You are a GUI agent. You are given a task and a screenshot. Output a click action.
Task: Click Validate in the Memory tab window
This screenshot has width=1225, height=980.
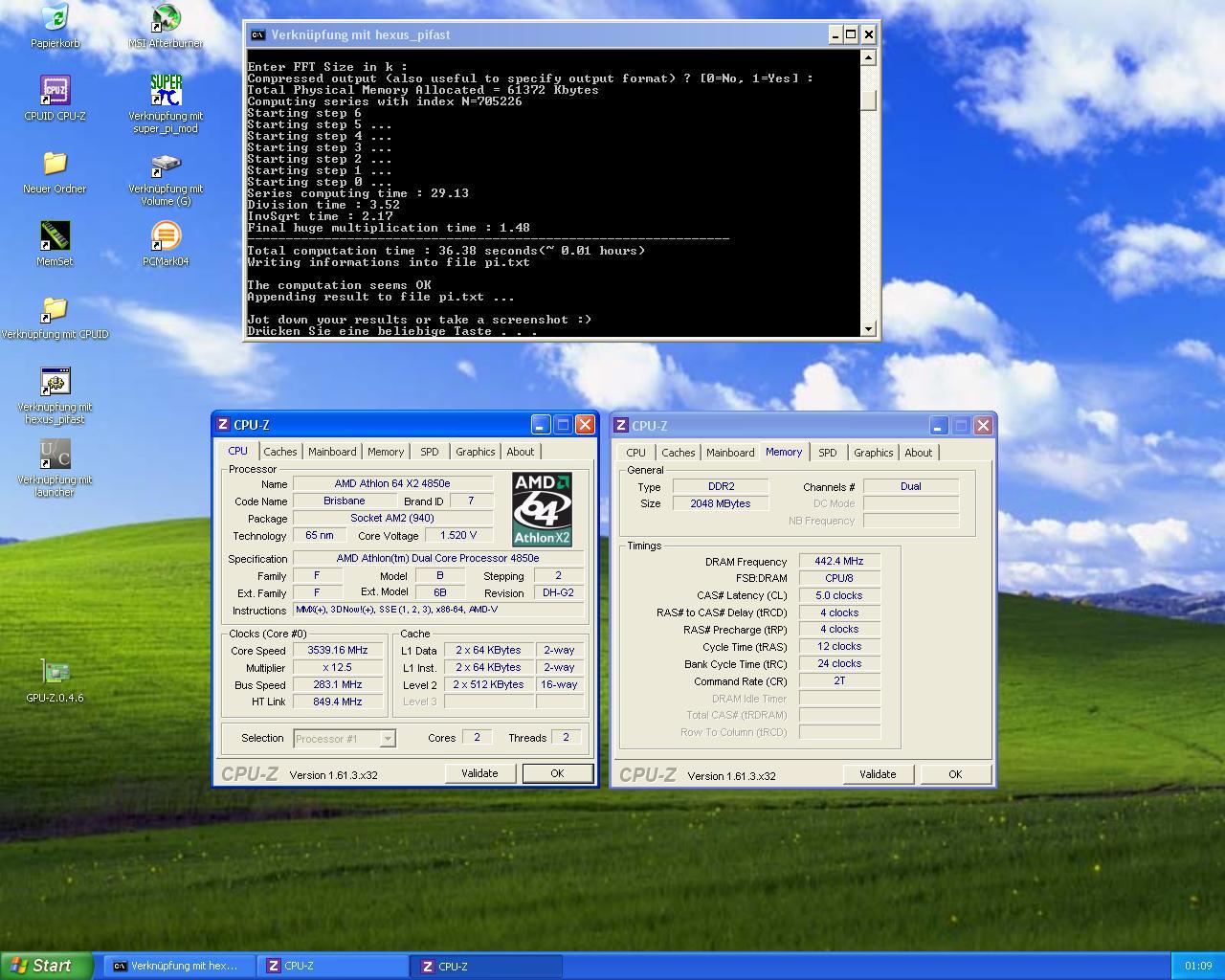pyautogui.click(x=878, y=774)
